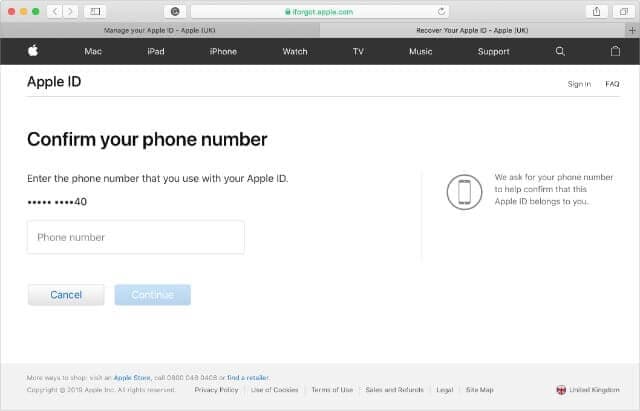Open the Safari share button
The width and height of the screenshot is (640, 411).
click(x=596, y=11)
